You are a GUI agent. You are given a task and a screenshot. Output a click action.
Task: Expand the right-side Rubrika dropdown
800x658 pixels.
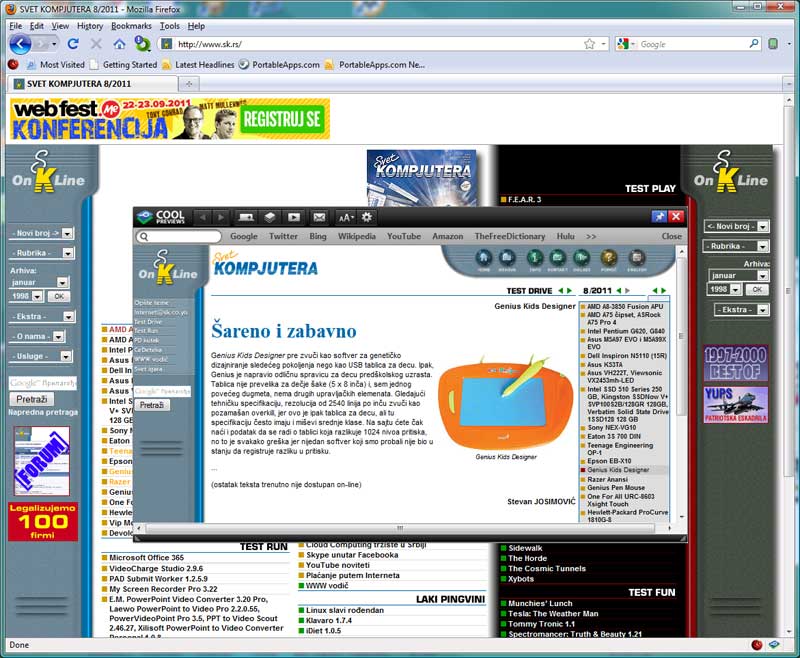[x=762, y=246]
